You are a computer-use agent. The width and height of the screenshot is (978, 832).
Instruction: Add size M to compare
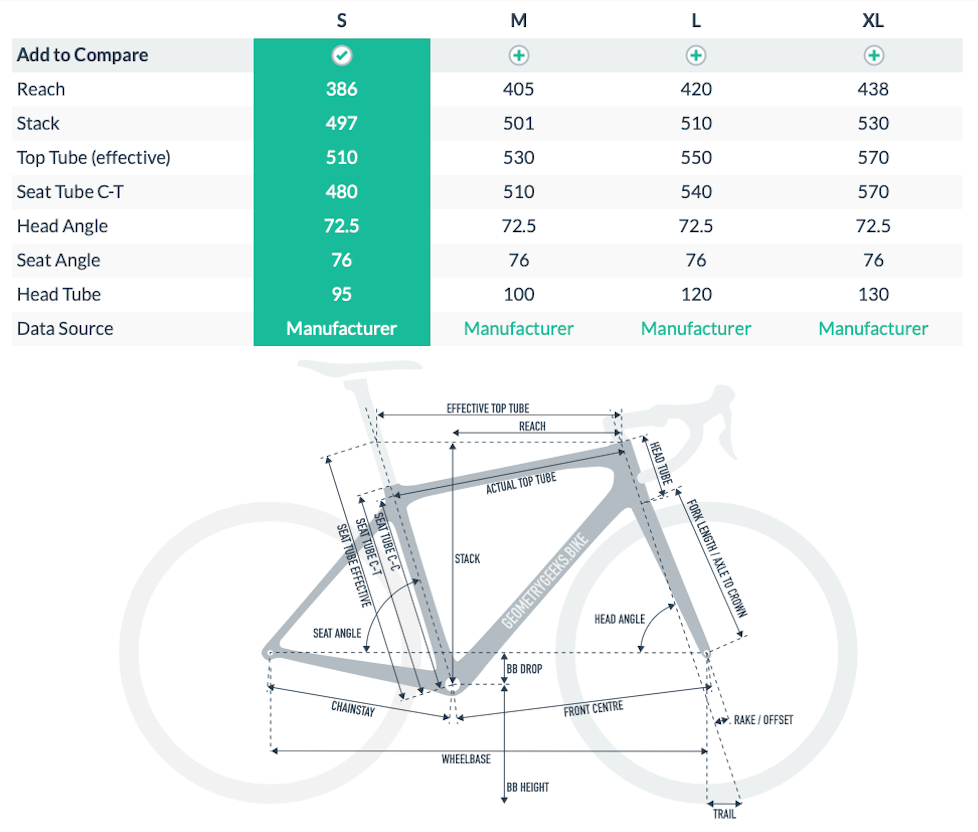point(519,55)
